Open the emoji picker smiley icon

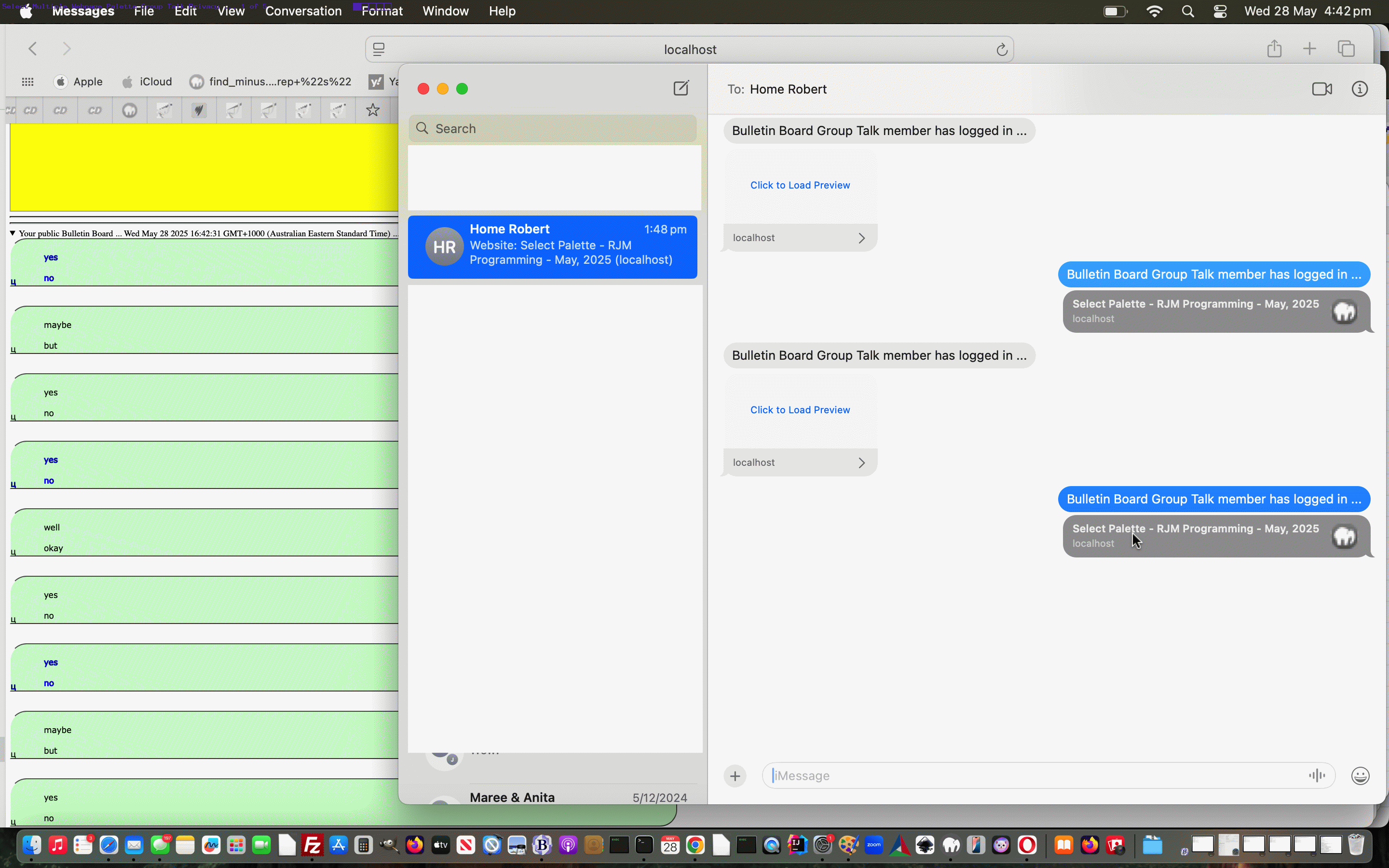[x=1360, y=776]
